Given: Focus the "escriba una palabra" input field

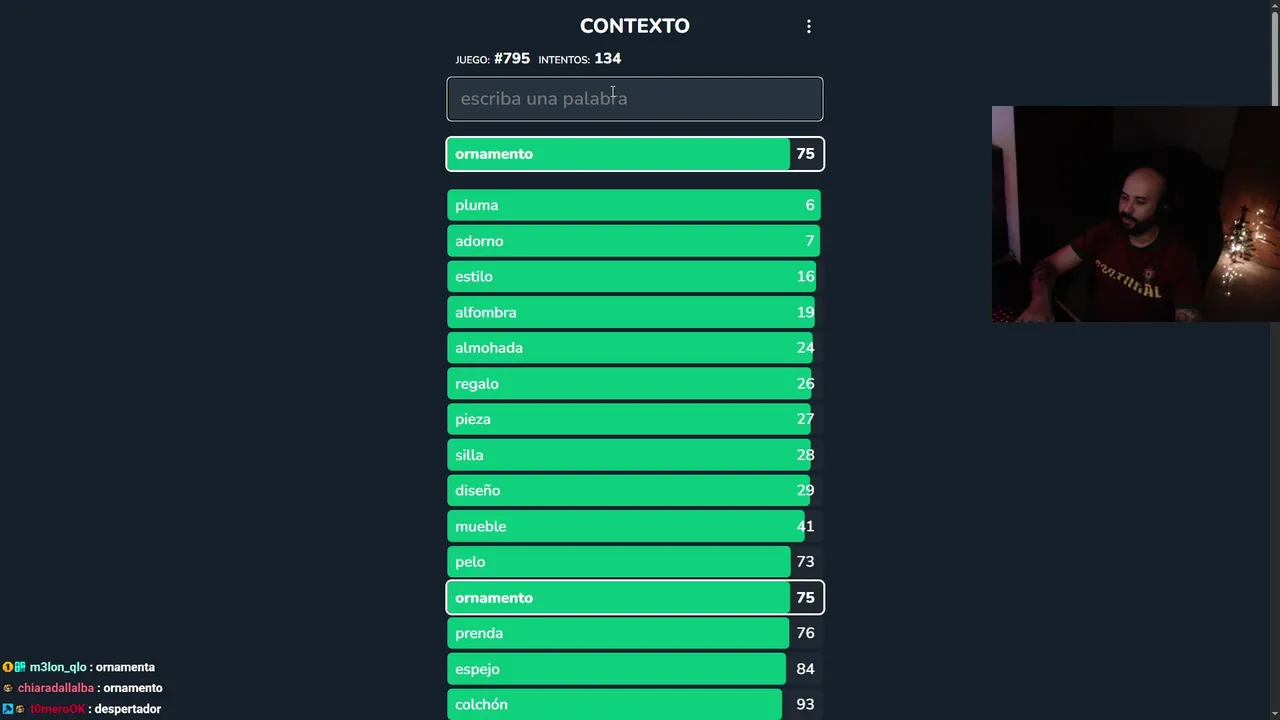Looking at the screenshot, I should (634, 99).
